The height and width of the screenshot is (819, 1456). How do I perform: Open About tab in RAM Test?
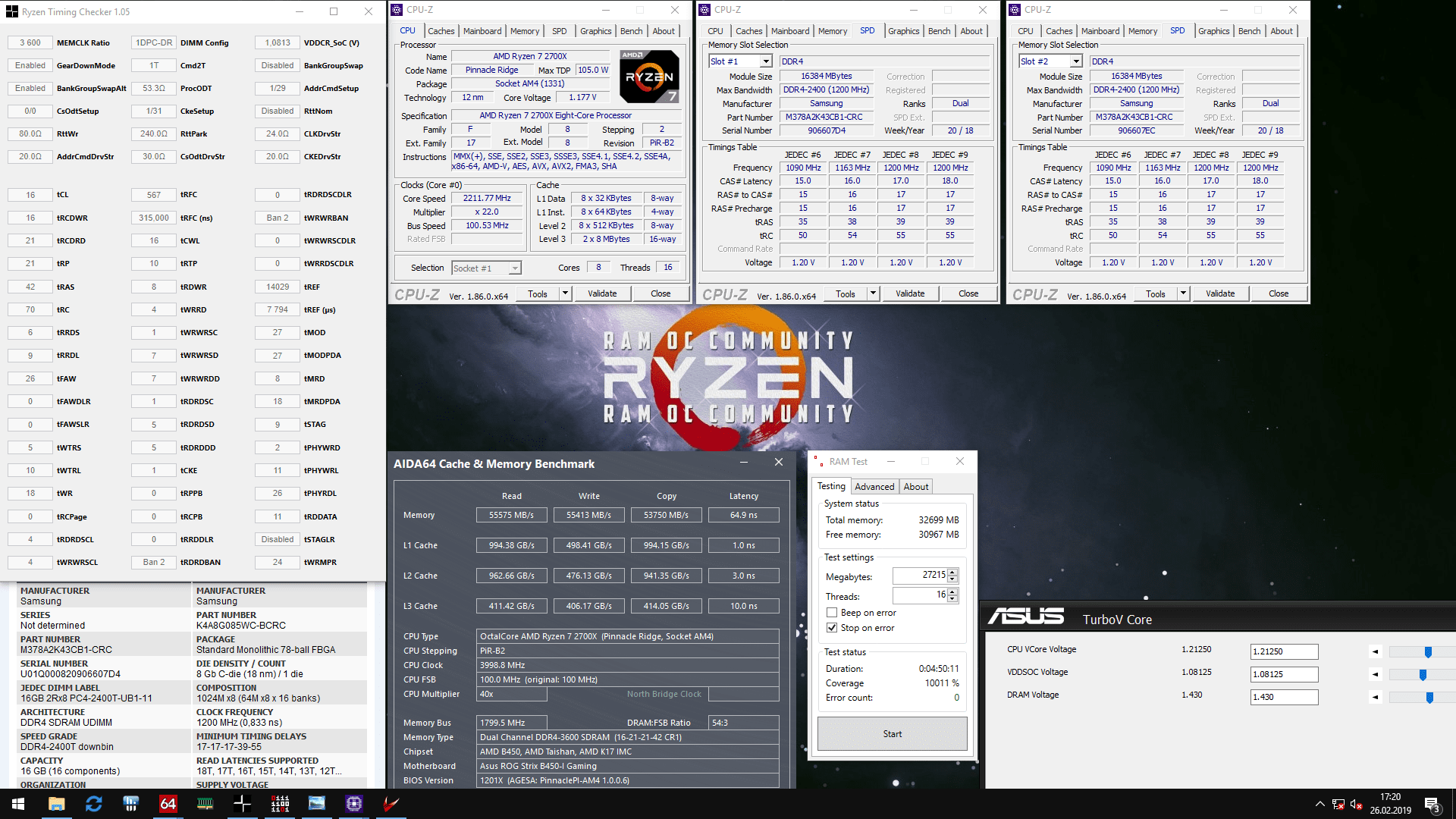pos(915,487)
